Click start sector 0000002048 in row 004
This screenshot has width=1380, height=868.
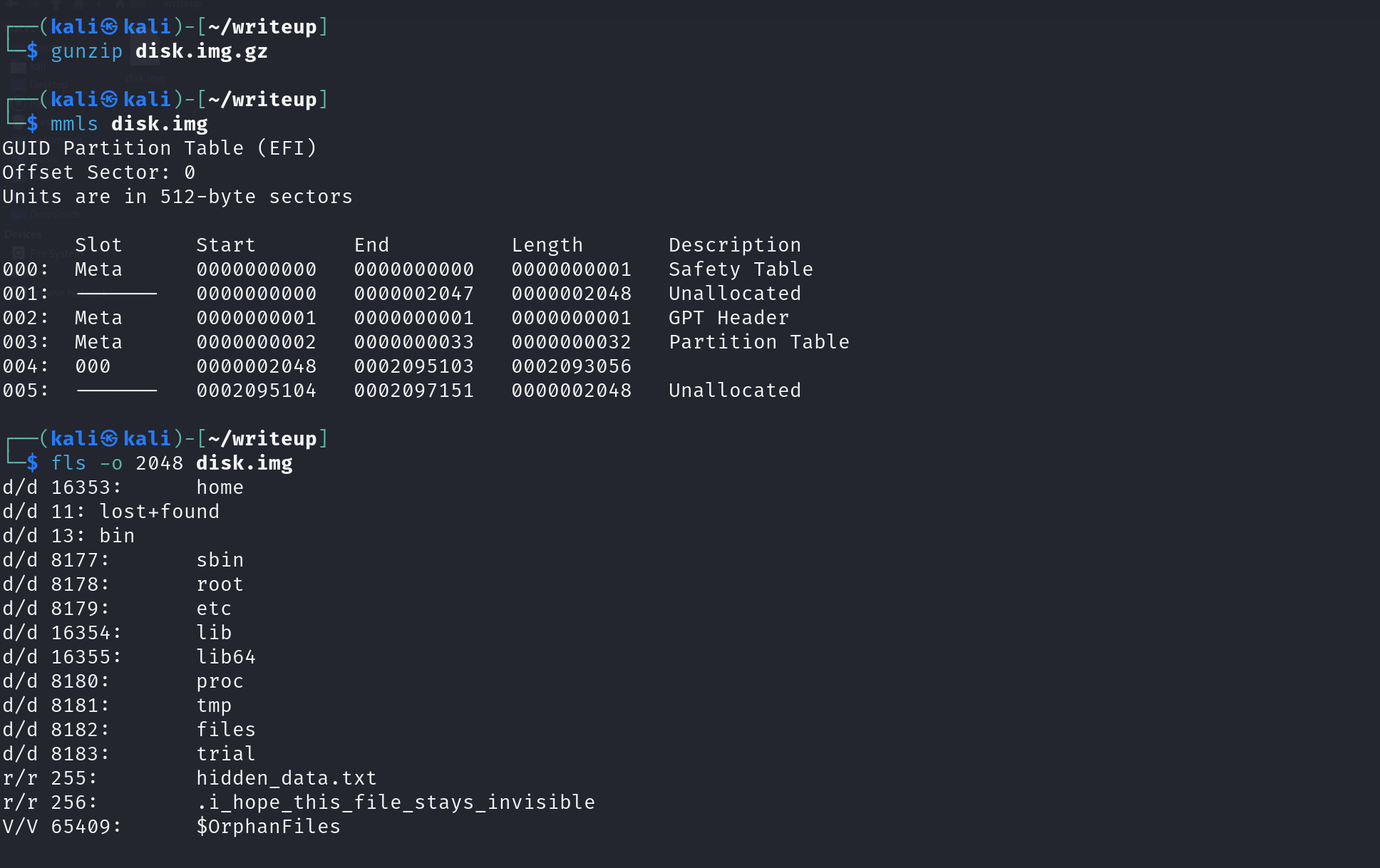(257, 366)
